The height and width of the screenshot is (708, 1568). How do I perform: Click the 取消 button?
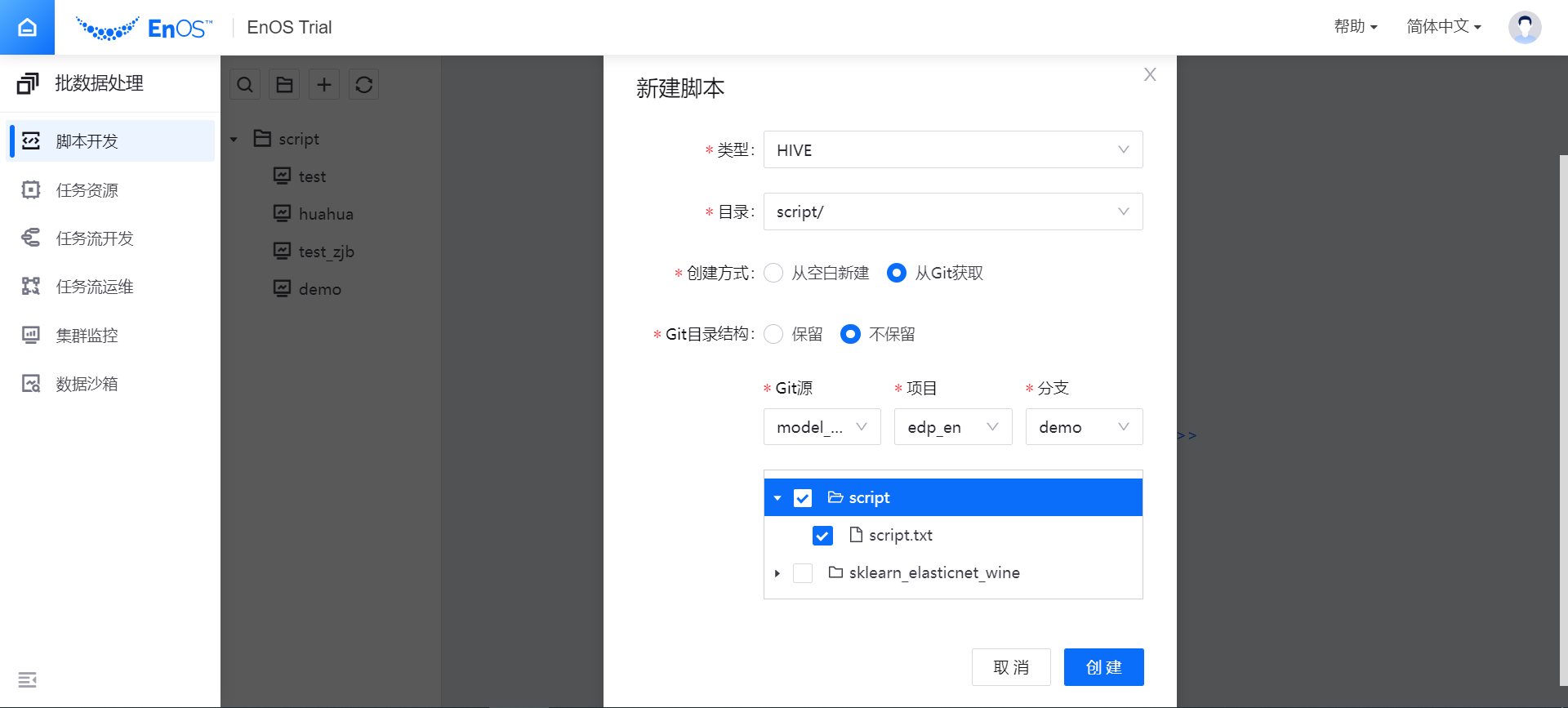[1011, 667]
